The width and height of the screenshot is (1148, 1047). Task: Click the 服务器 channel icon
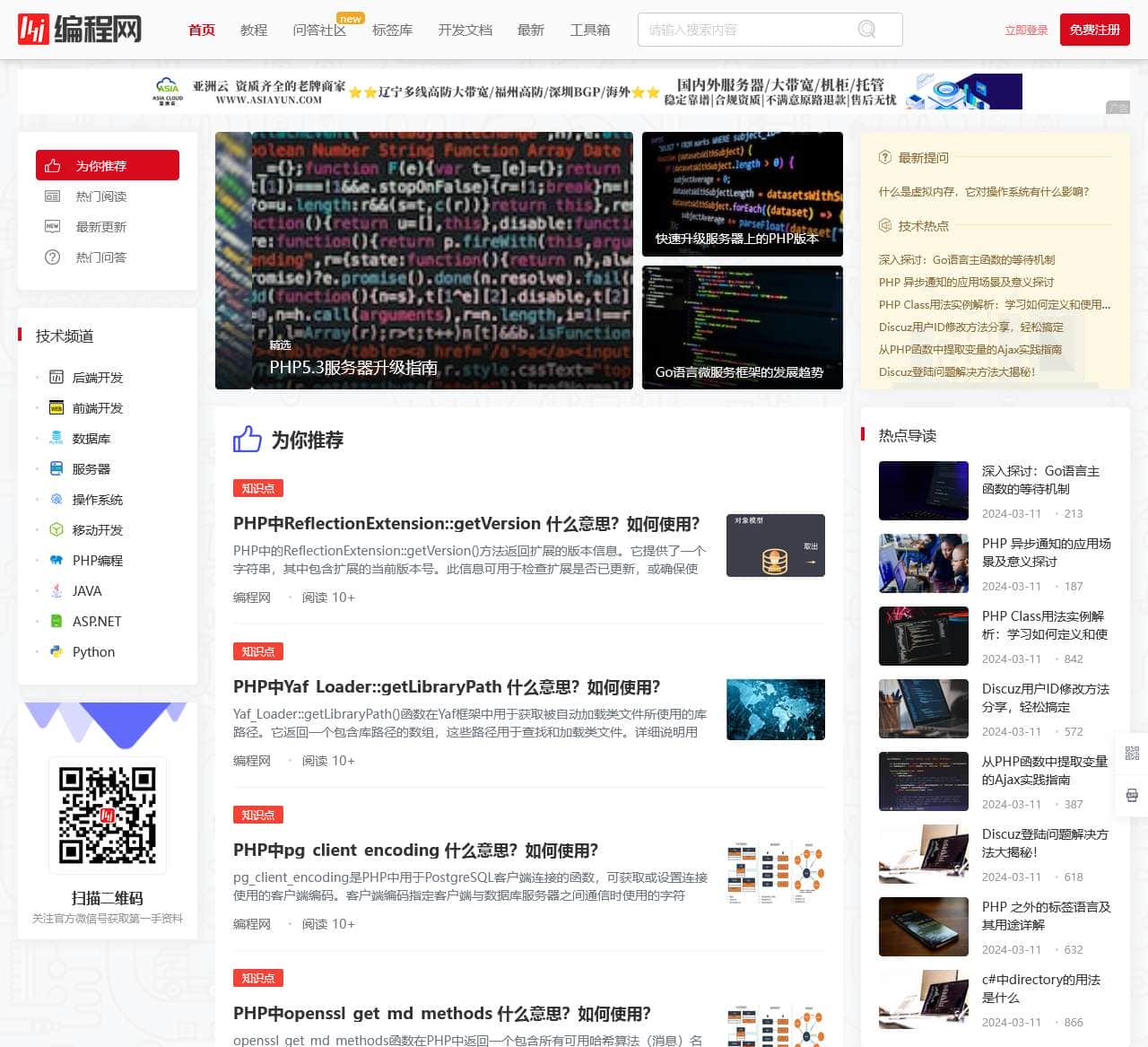[x=57, y=469]
